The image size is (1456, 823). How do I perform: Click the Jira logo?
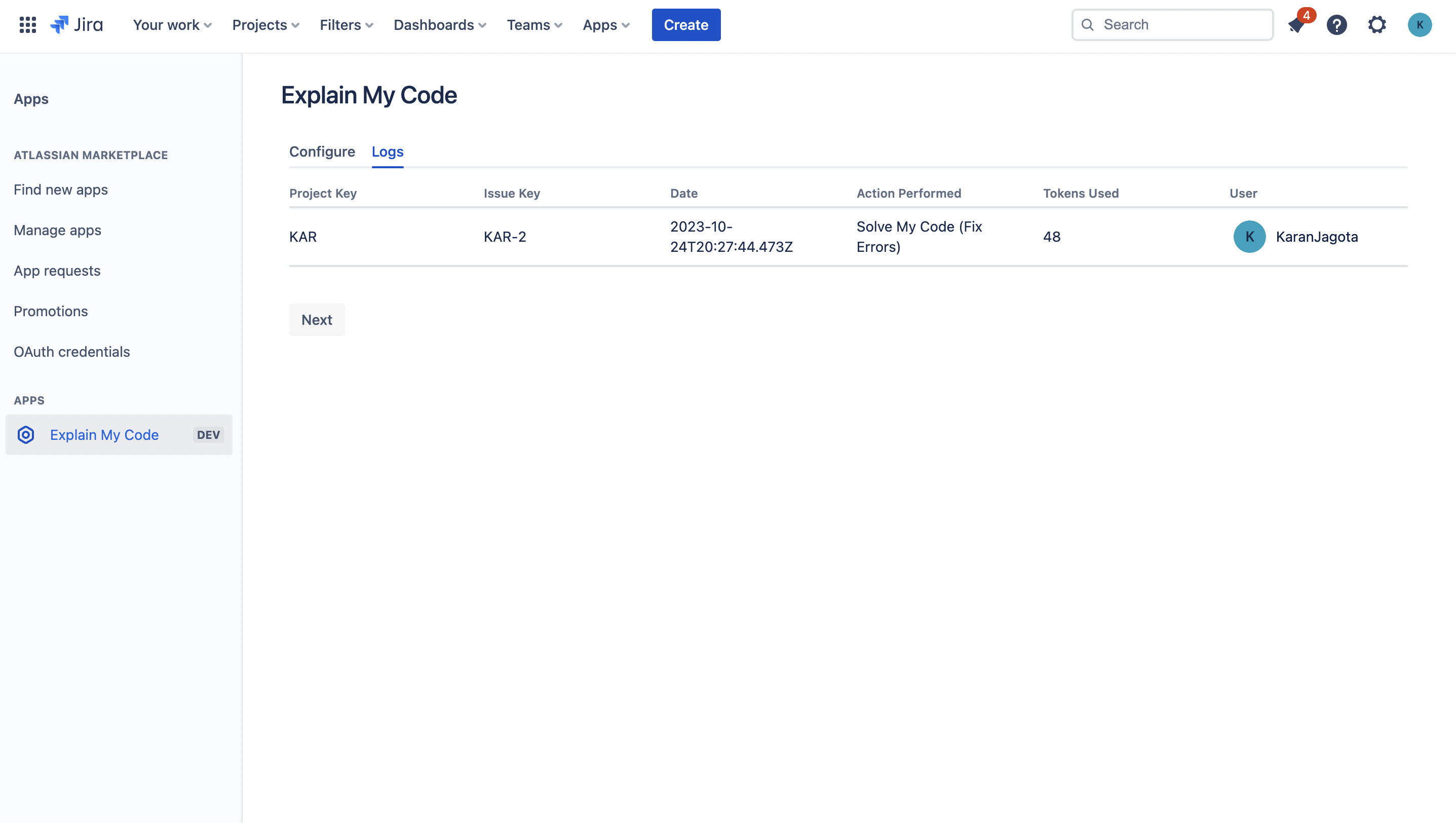tap(76, 25)
